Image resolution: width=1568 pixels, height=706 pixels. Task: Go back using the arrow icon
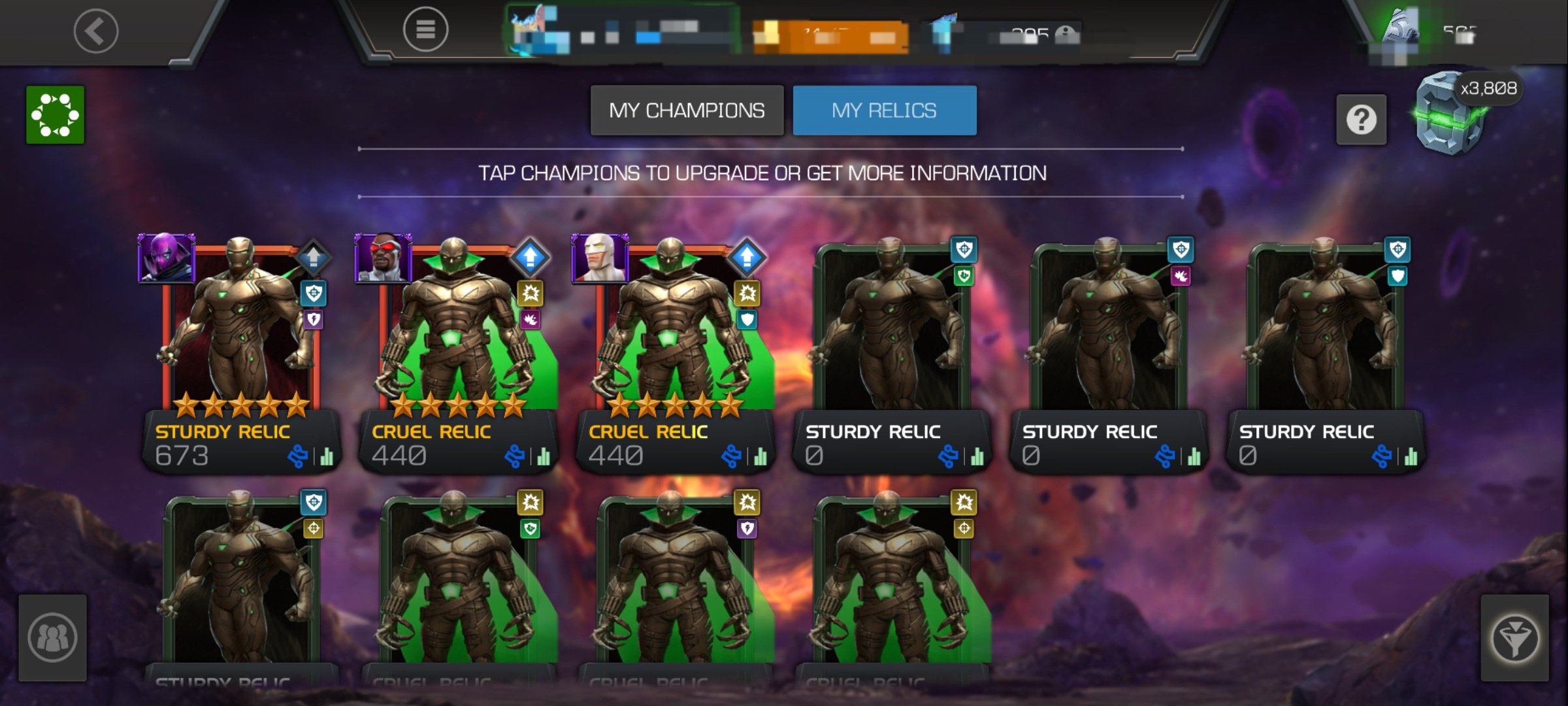(x=96, y=30)
